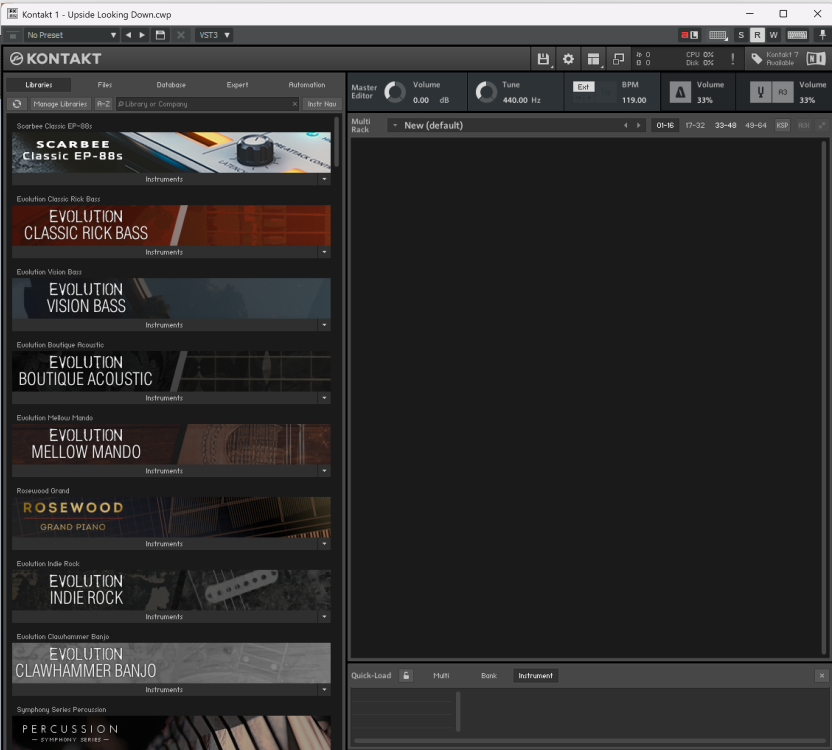Click the Manage Libraries button
This screenshot has height=750, width=832.
click(60, 104)
